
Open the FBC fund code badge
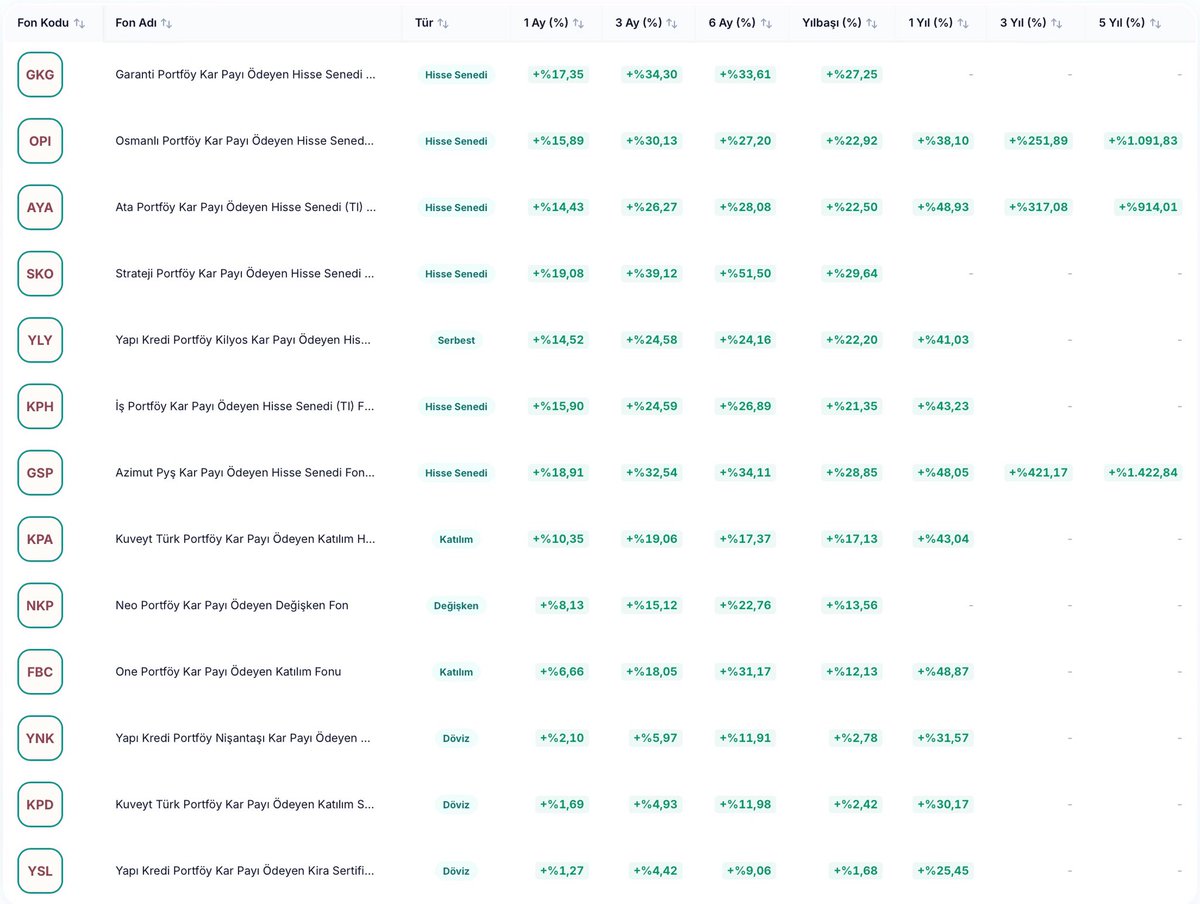[x=40, y=672]
